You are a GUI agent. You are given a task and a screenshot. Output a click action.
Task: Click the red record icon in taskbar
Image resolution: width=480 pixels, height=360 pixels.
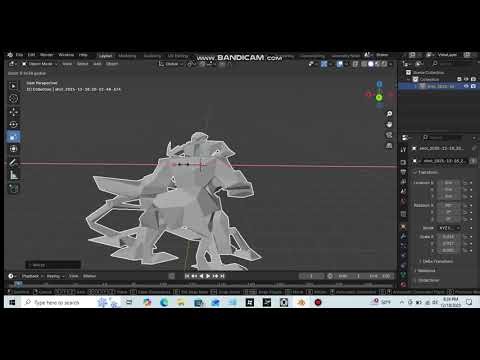[318, 302]
